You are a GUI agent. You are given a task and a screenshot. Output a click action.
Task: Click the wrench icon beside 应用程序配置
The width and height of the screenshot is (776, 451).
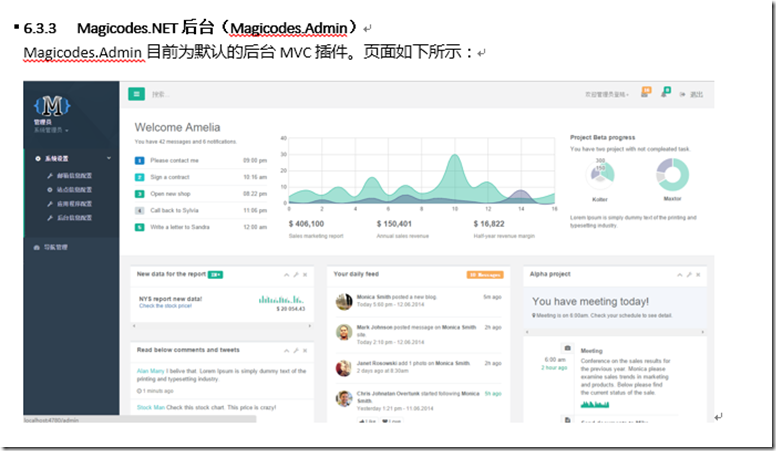click(x=49, y=203)
